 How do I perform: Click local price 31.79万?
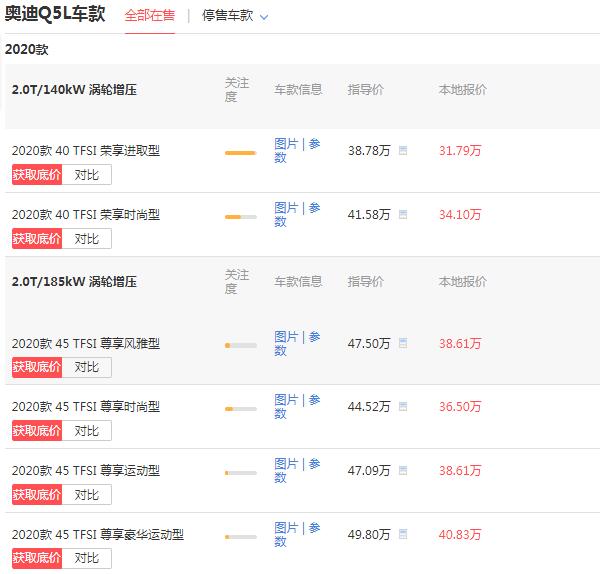click(460, 151)
